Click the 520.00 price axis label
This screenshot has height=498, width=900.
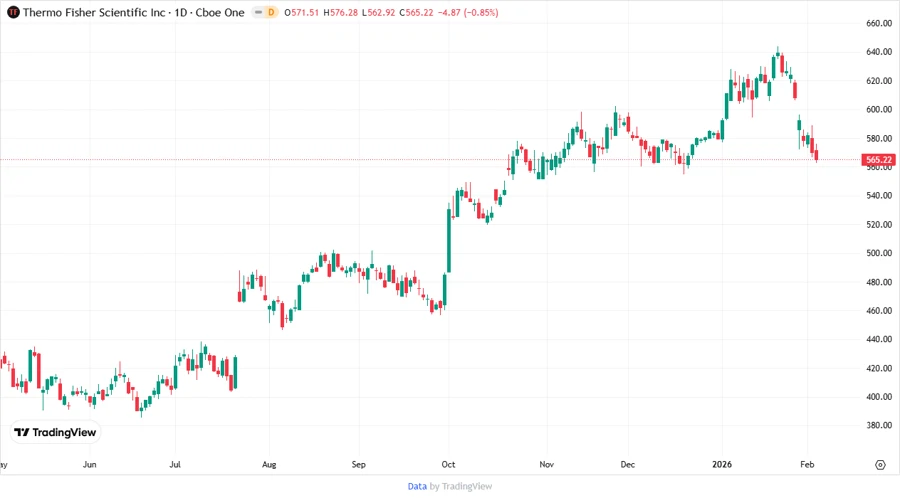click(x=879, y=224)
